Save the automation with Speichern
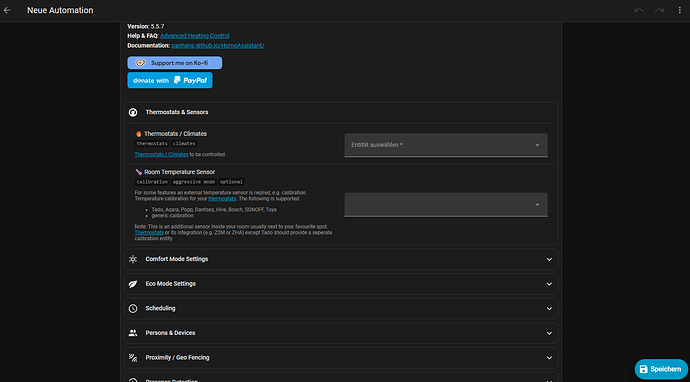690x382 pixels. [661, 369]
